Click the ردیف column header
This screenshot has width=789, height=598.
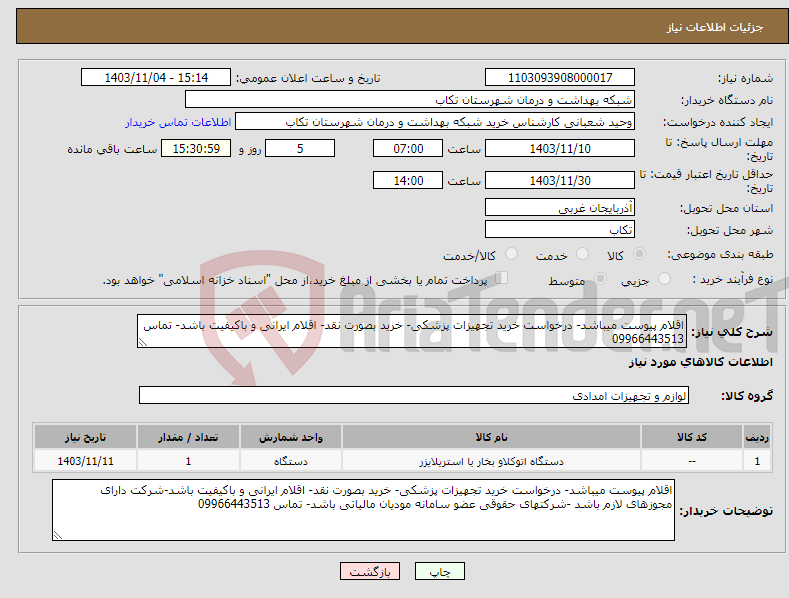757,437
